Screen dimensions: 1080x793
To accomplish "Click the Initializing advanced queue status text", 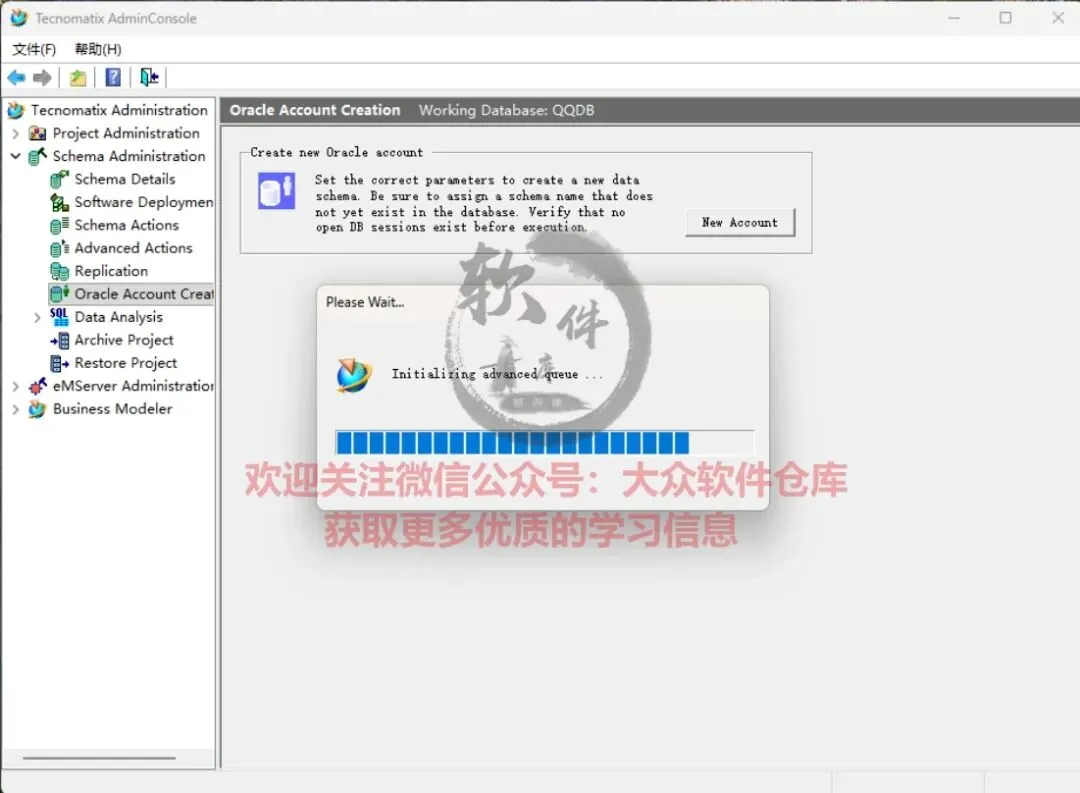I will click(497, 374).
